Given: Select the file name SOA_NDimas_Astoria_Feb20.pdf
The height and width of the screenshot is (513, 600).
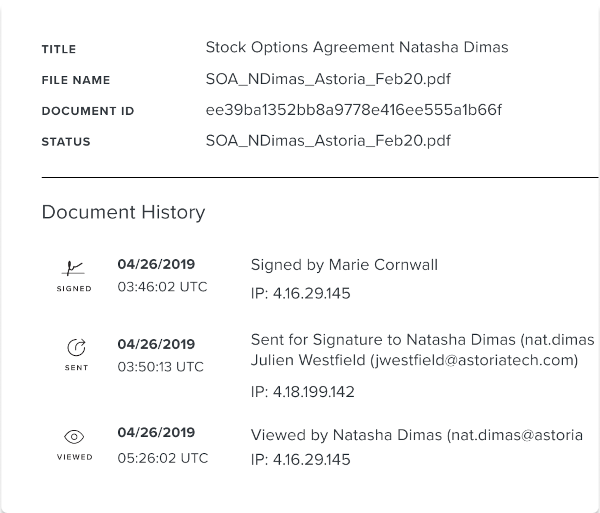Looking at the screenshot, I should pos(328,79).
